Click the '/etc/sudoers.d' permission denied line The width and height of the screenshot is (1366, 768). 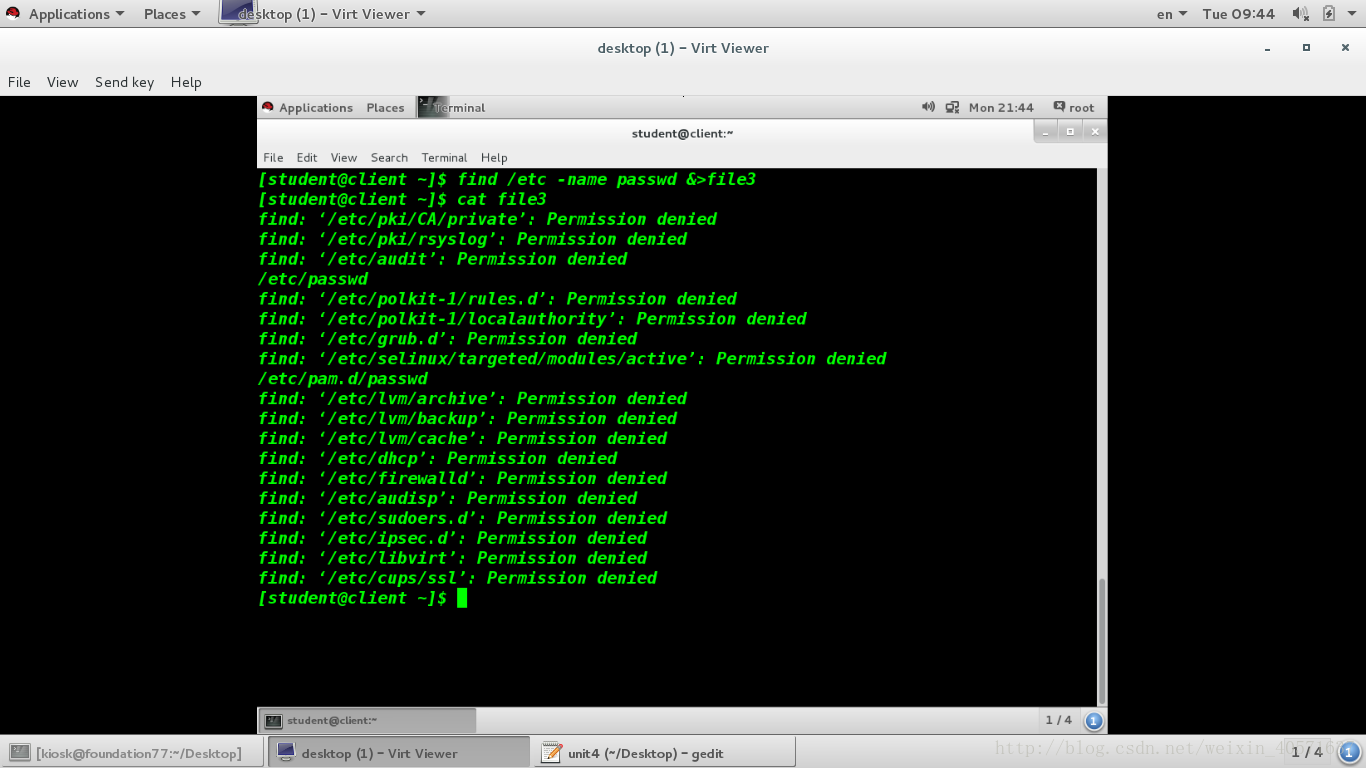pyautogui.click(x=463, y=518)
